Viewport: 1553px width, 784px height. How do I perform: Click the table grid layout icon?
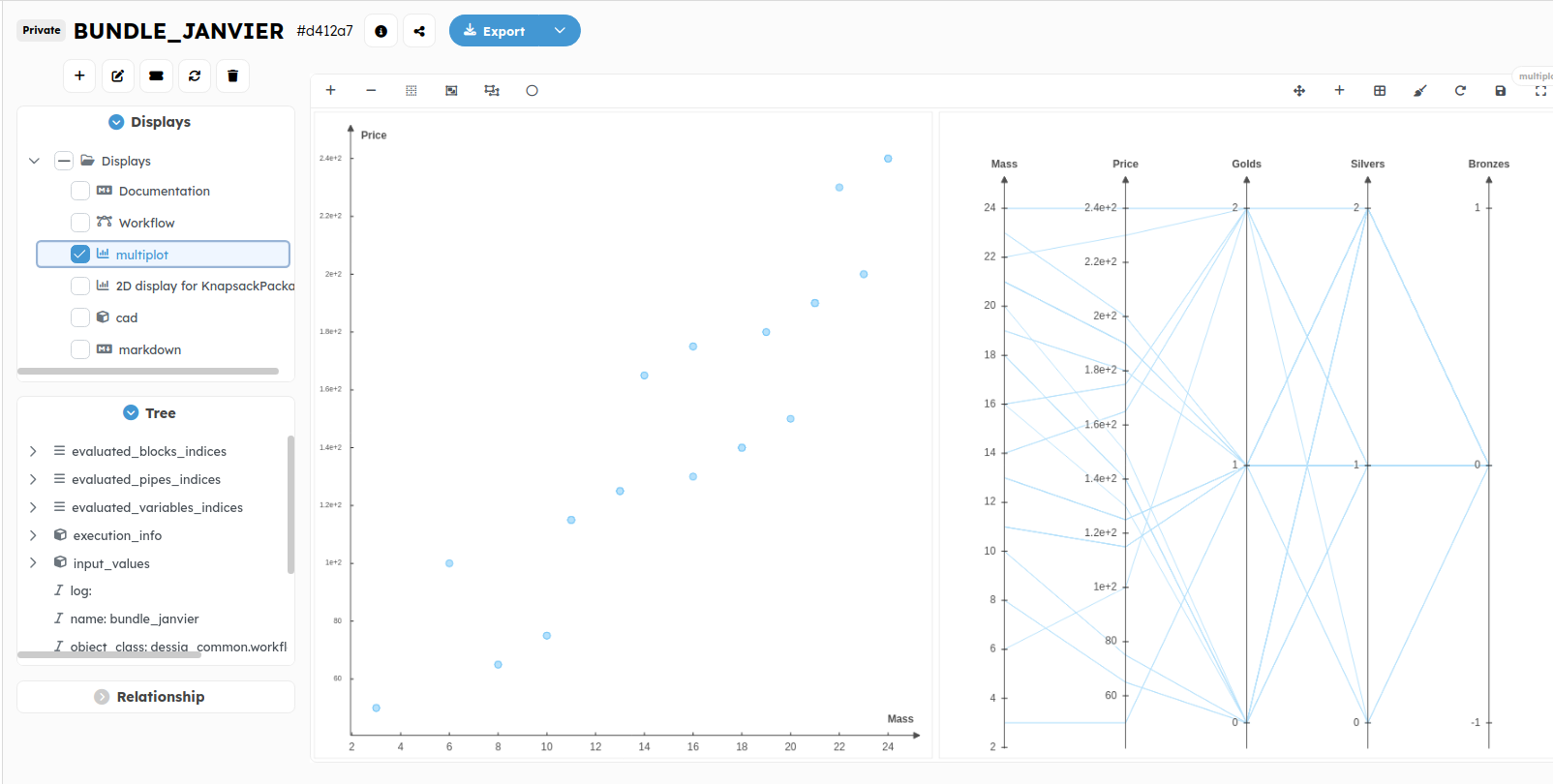(1380, 90)
